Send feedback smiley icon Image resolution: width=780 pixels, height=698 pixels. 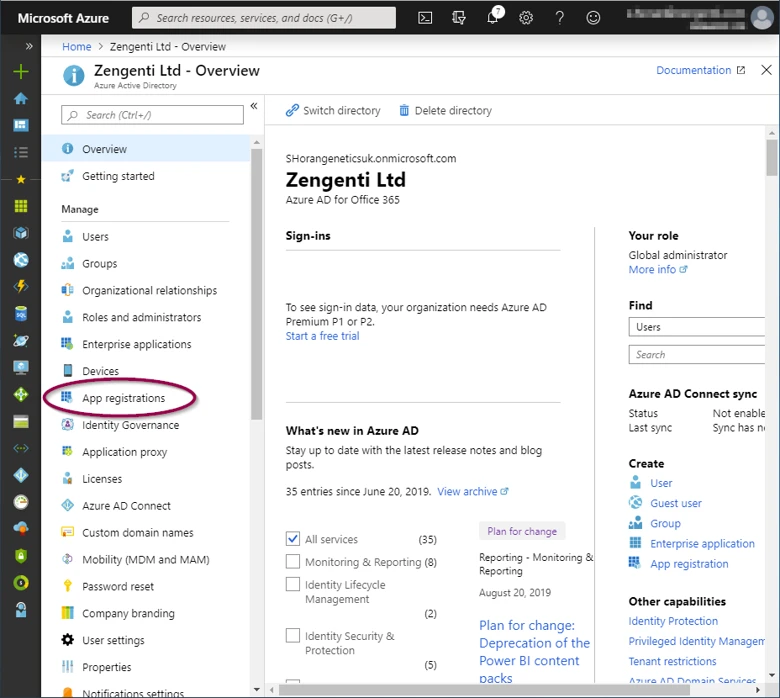click(593, 18)
